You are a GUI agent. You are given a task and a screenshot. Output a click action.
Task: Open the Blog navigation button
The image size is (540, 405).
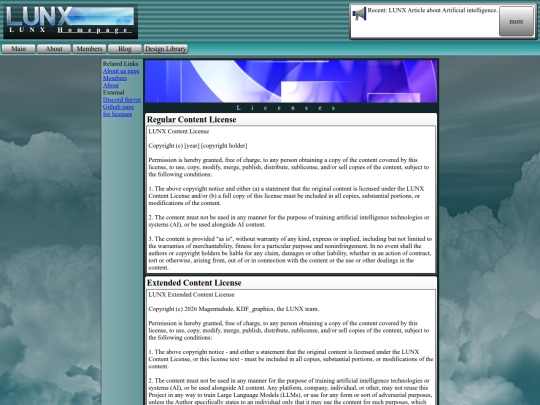(125, 49)
